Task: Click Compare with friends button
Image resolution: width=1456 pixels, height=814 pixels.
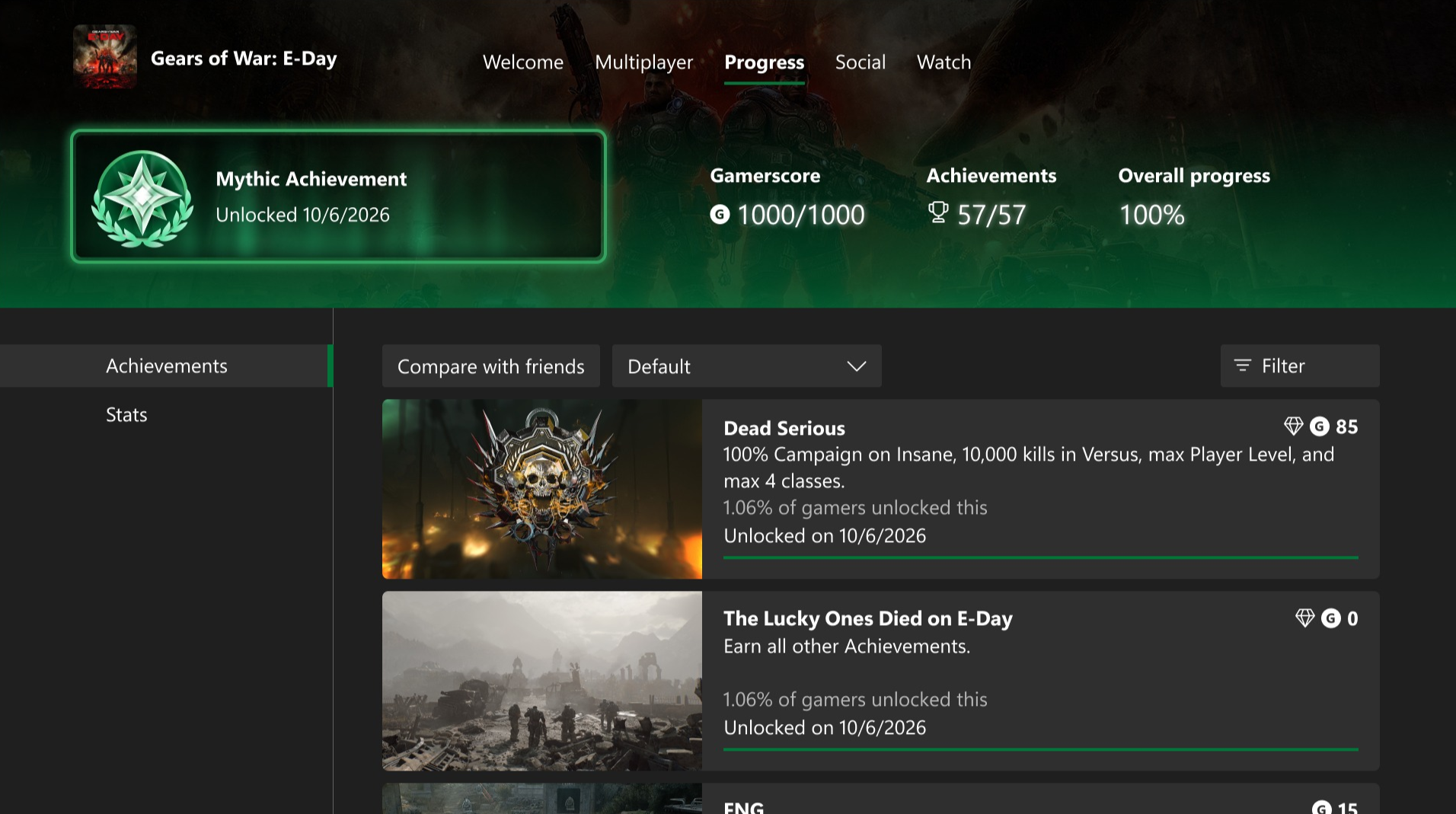Action: (x=491, y=366)
